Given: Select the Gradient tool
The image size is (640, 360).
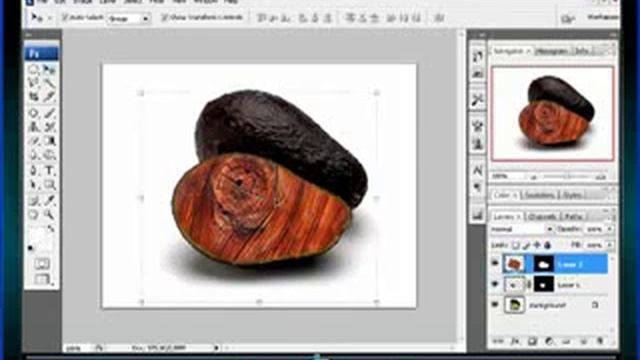Looking at the screenshot, I should [50, 141].
